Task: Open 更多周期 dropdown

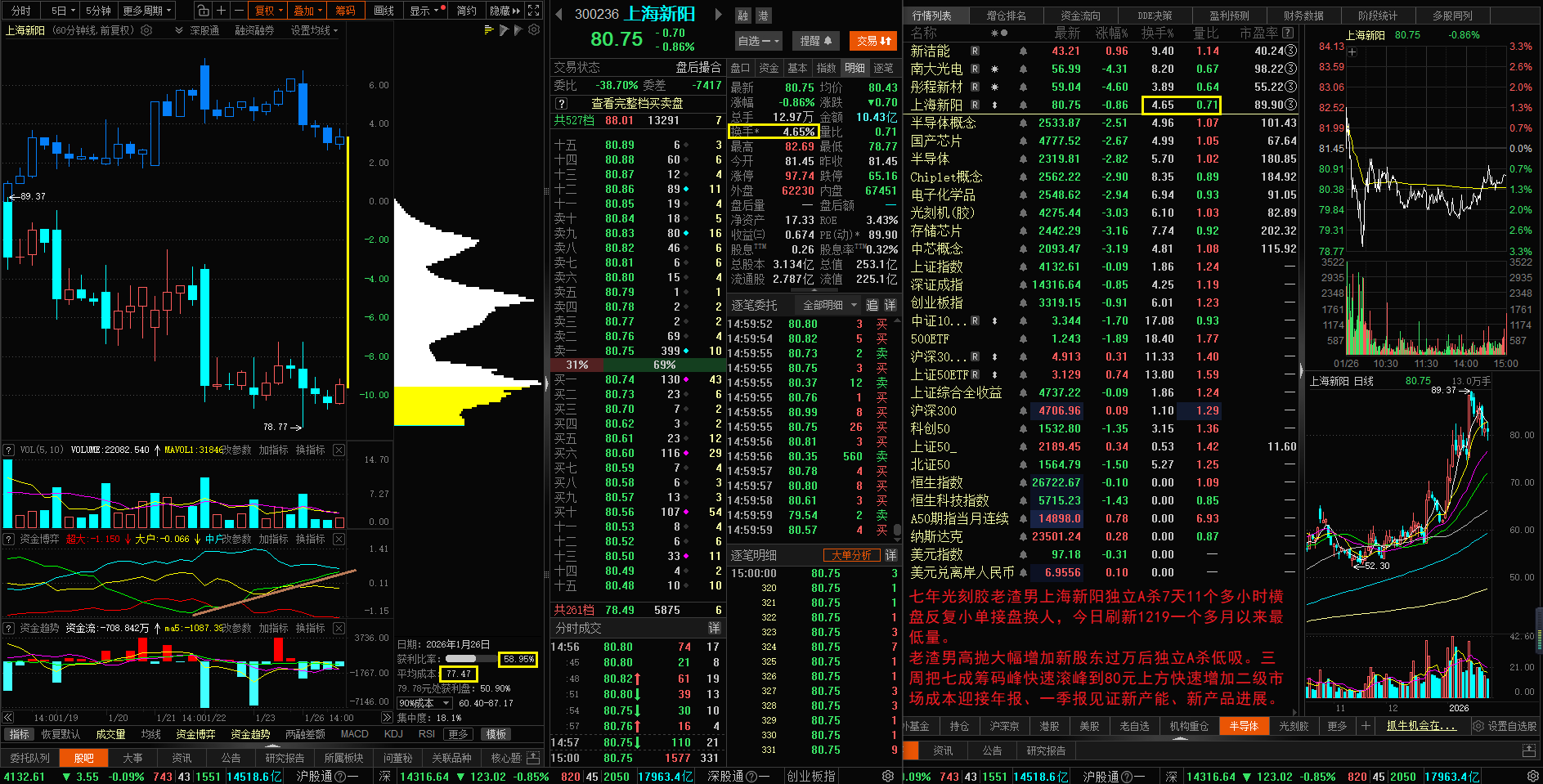Action: click(148, 11)
